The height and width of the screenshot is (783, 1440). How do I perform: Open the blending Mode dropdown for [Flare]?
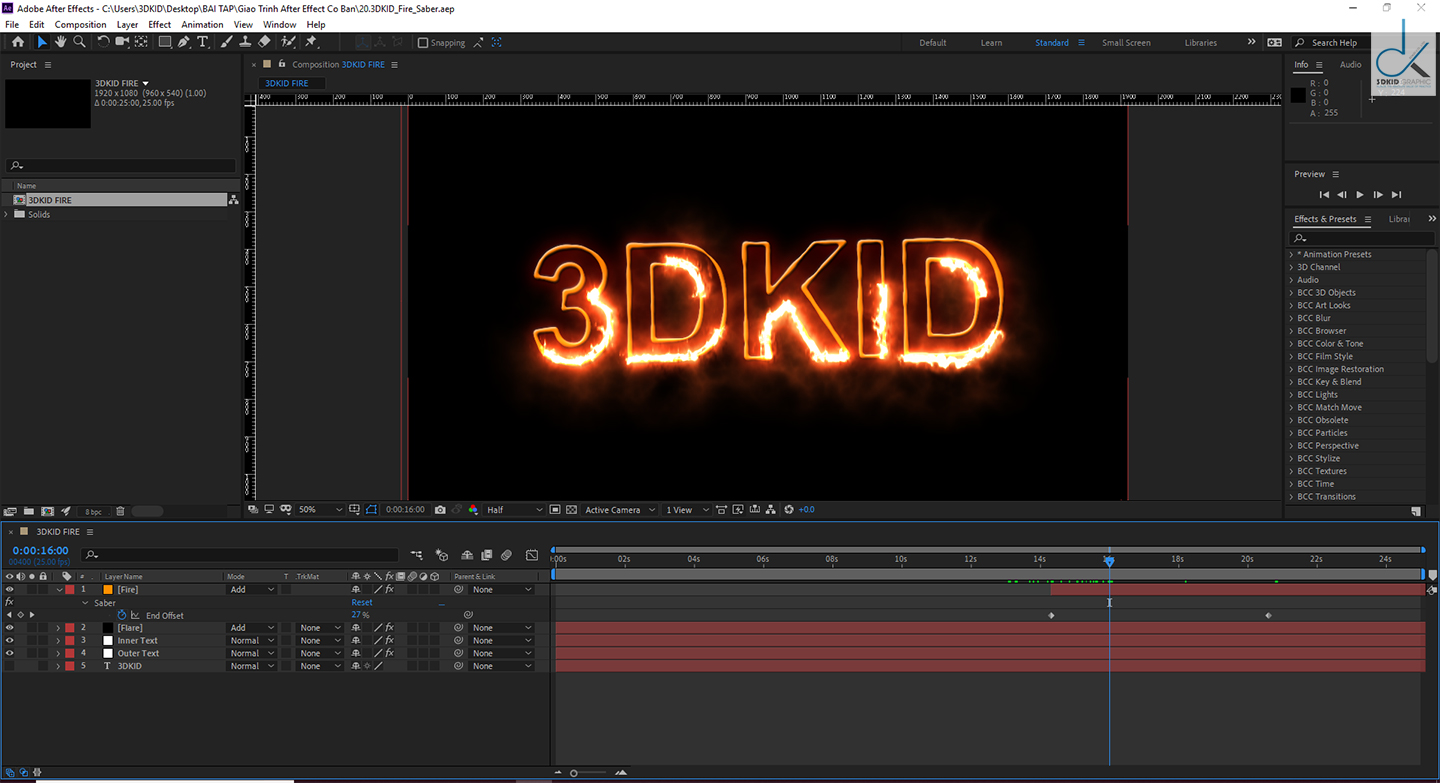251,627
